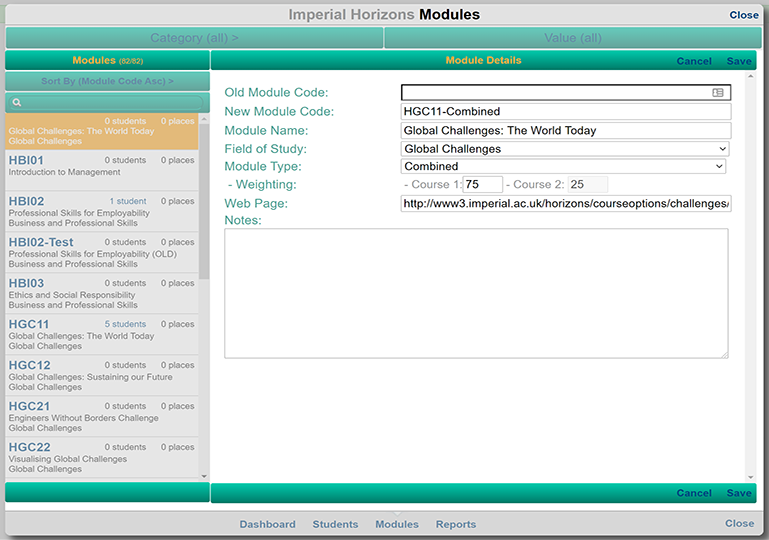The image size is (769, 540).
Task: Select the HBI01 Introduction to Management module
Action: (100, 166)
